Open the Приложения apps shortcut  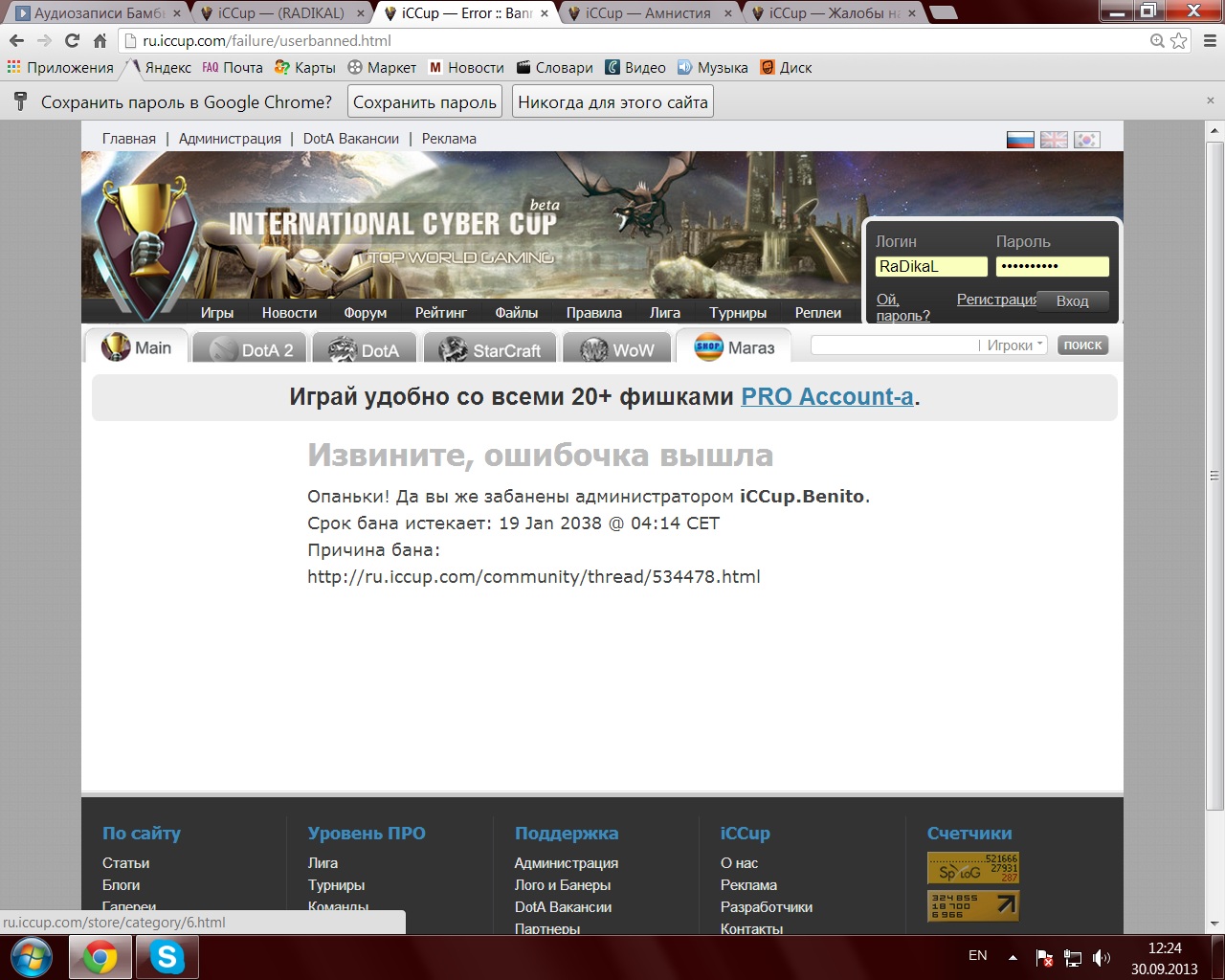click(x=60, y=68)
